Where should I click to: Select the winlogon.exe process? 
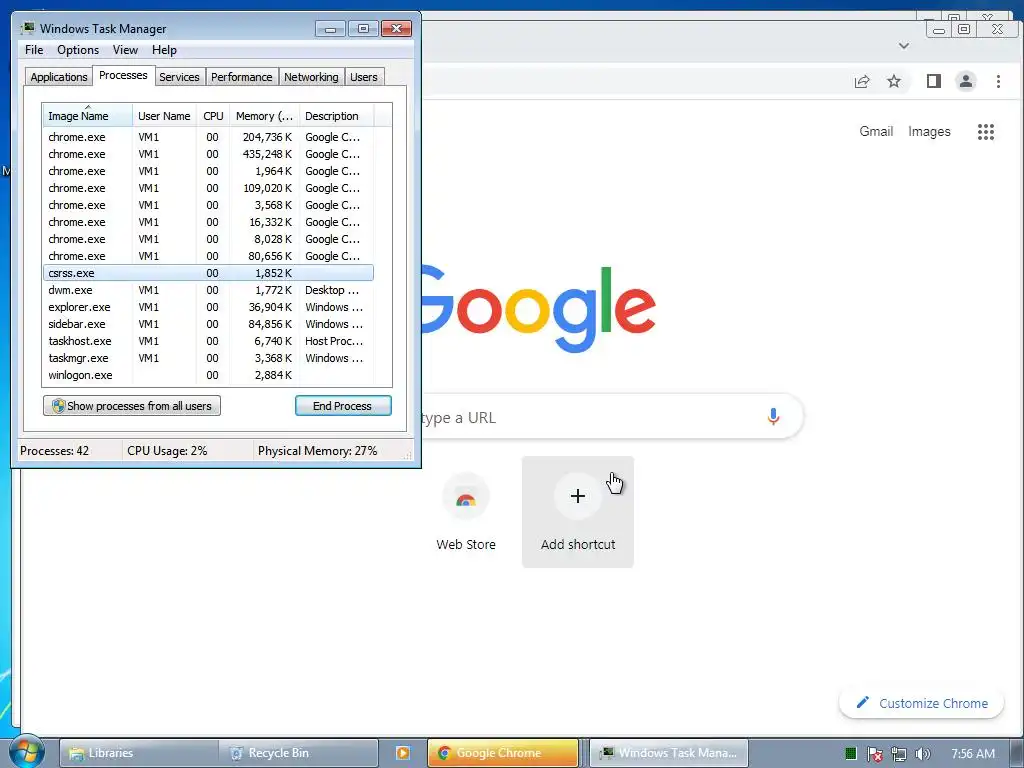pos(208,375)
